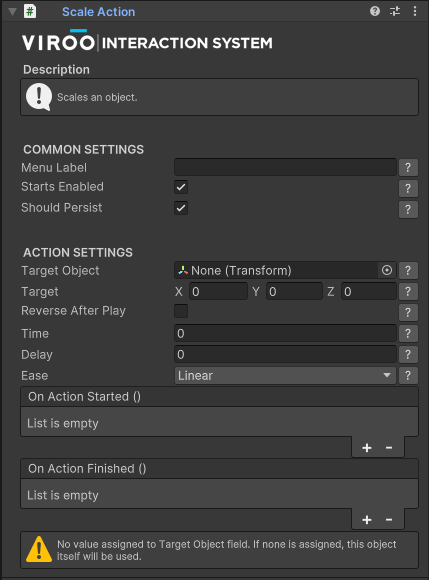
Task: Click the Target Y axis label
Action: pyautogui.click(x=256, y=292)
